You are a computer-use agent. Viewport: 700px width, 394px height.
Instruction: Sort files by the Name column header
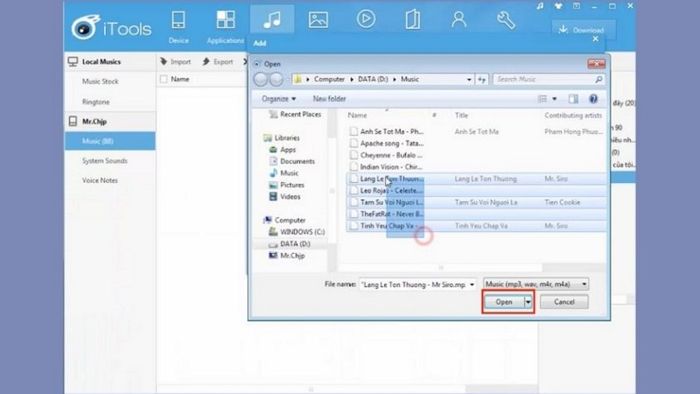(357, 115)
